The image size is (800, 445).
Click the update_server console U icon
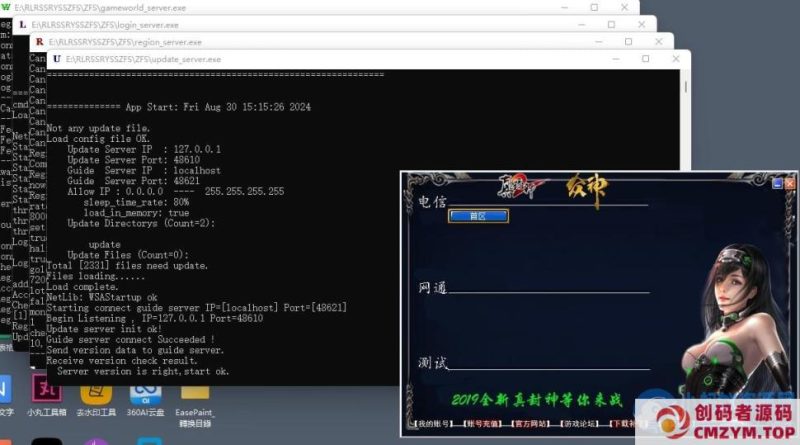click(x=56, y=60)
